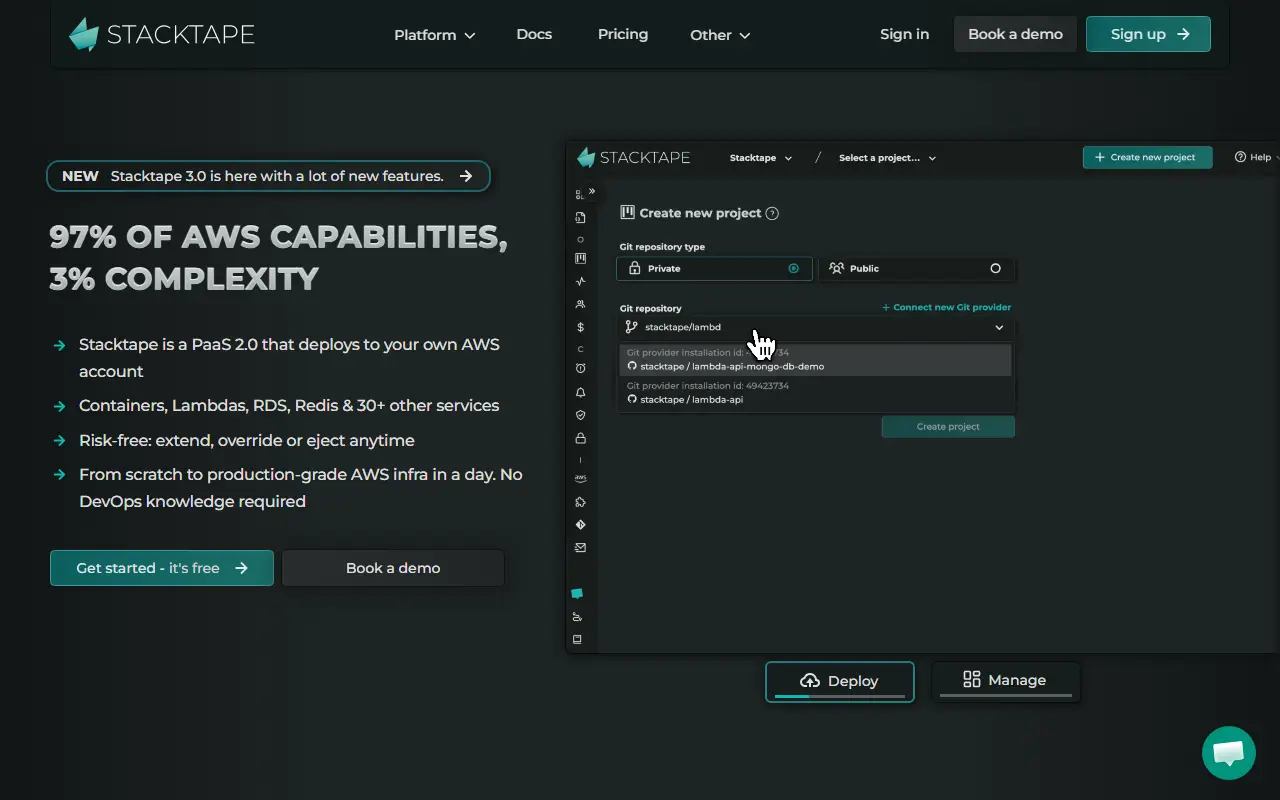
Task: Click the Stacktape logo in the header
Action: (x=162, y=34)
